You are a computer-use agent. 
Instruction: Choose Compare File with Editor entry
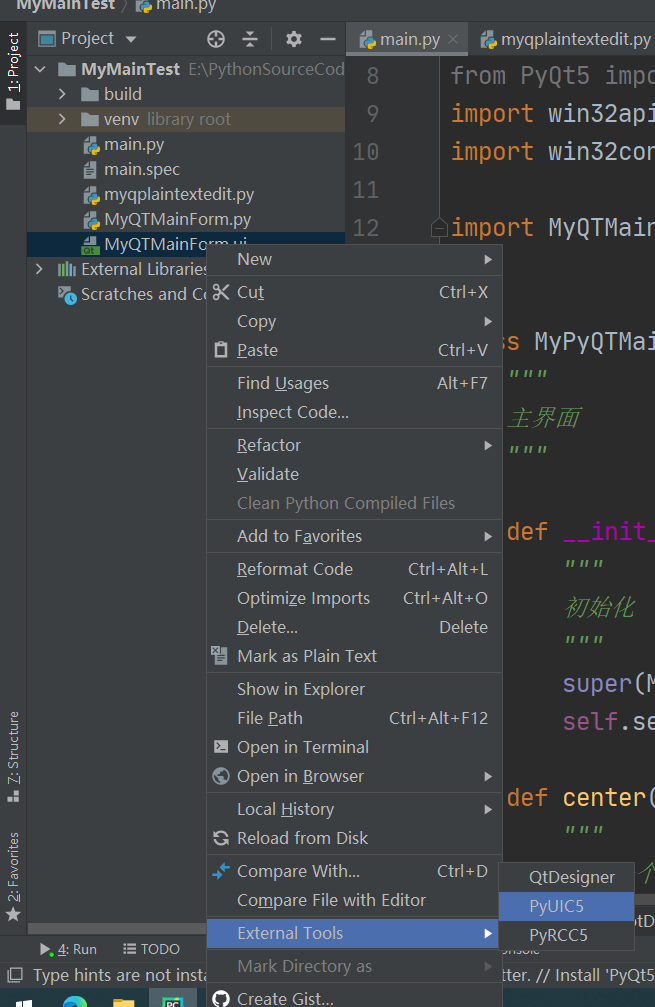354,900
